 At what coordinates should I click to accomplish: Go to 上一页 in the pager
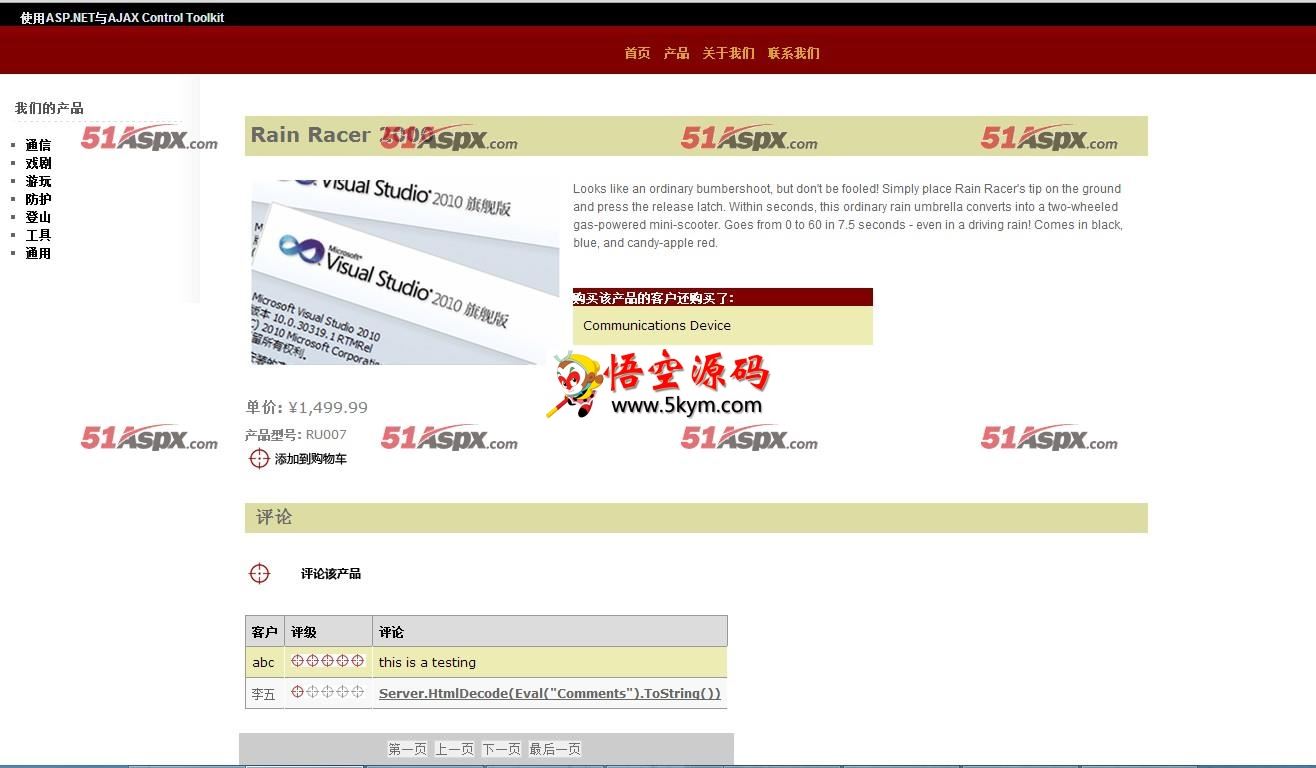click(x=454, y=749)
